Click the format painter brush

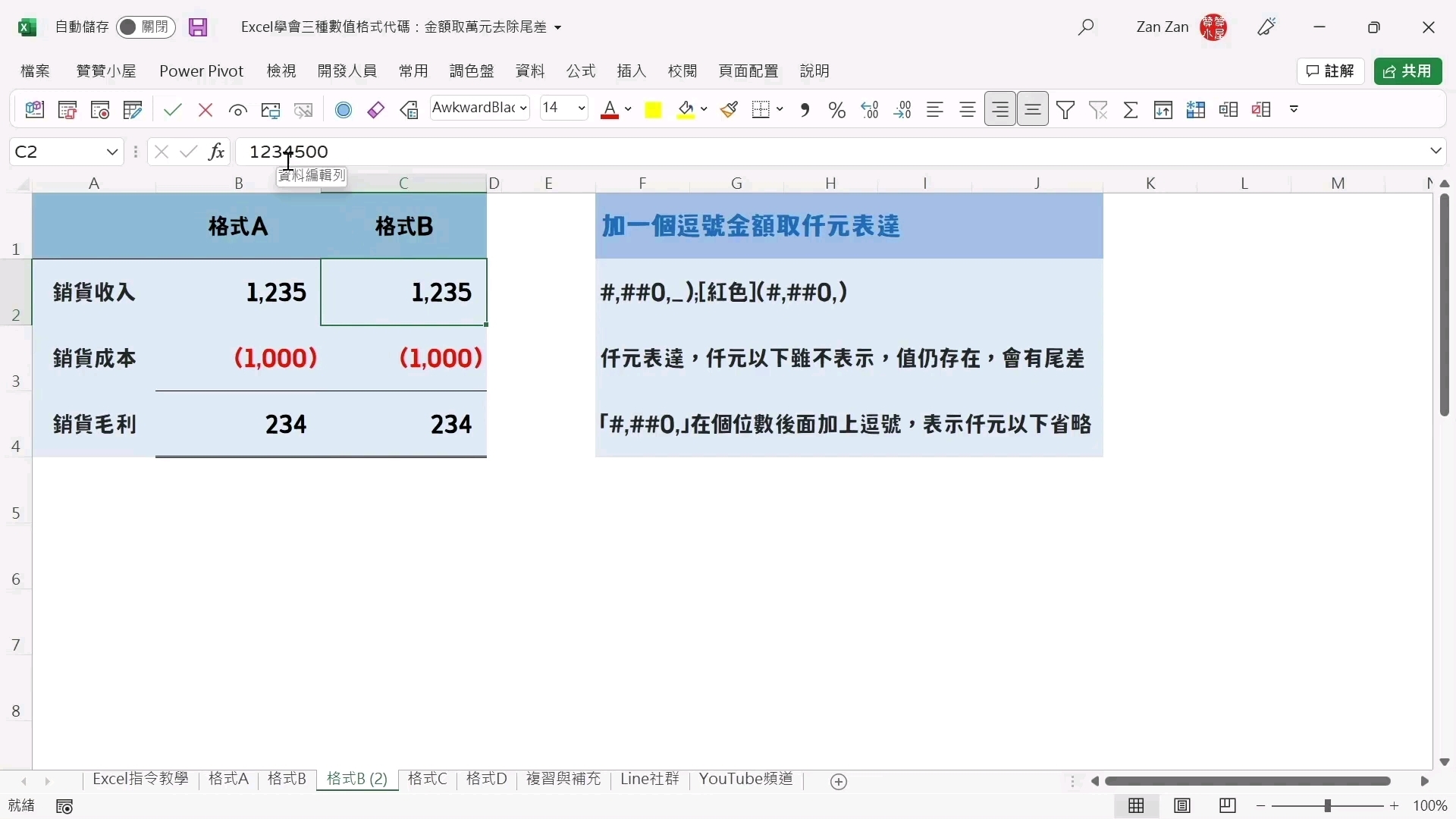(730, 110)
